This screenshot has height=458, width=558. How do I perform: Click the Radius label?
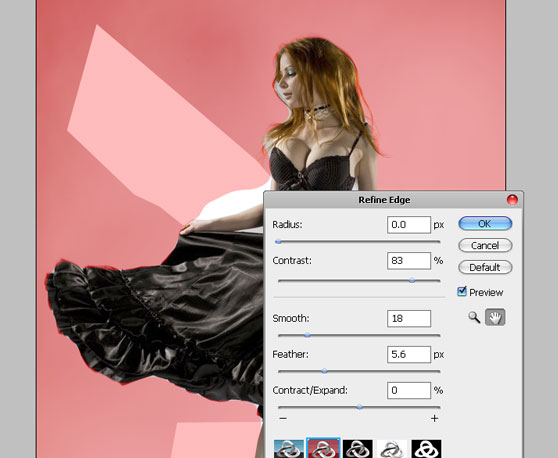(x=287, y=225)
